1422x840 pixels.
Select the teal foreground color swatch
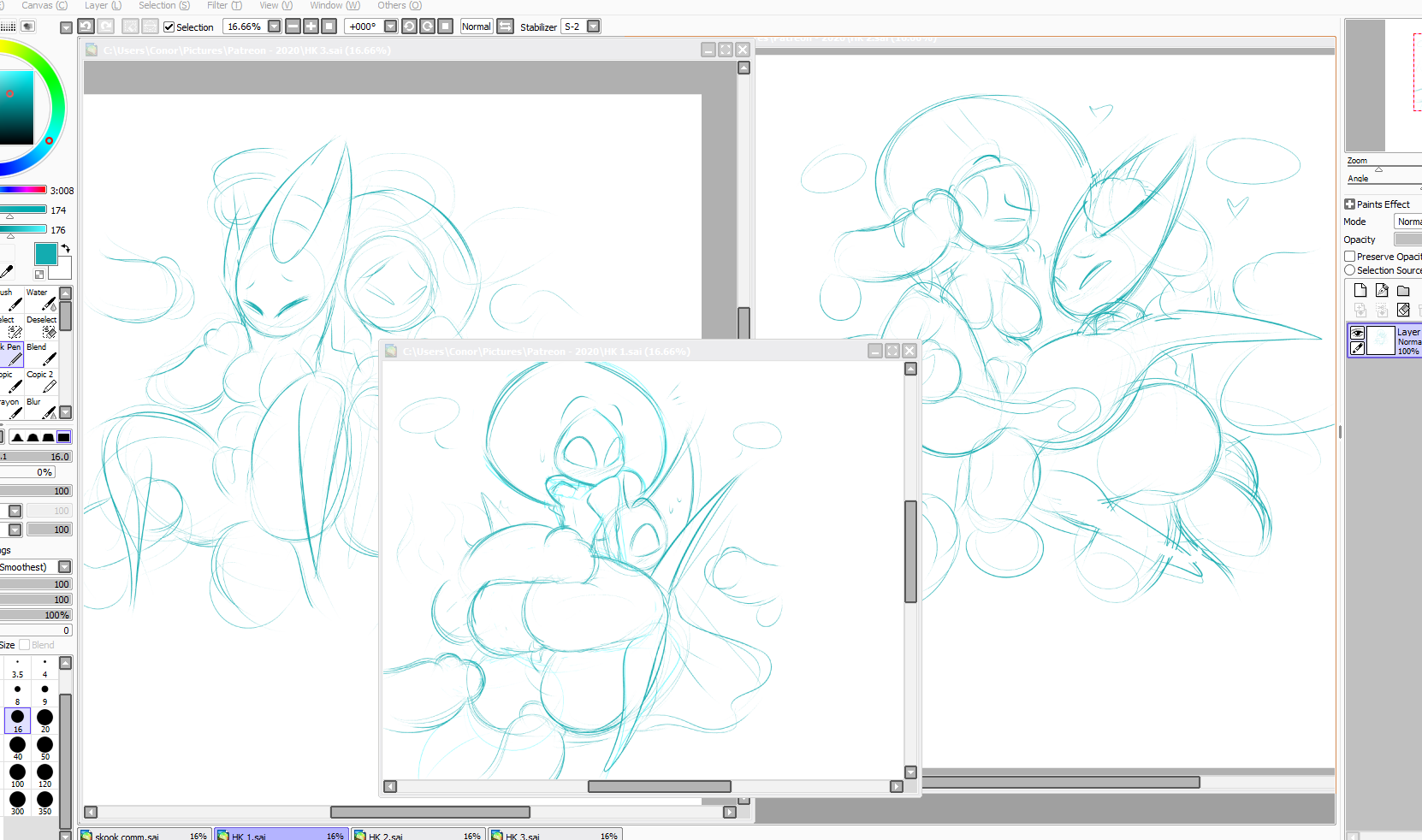click(x=45, y=253)
